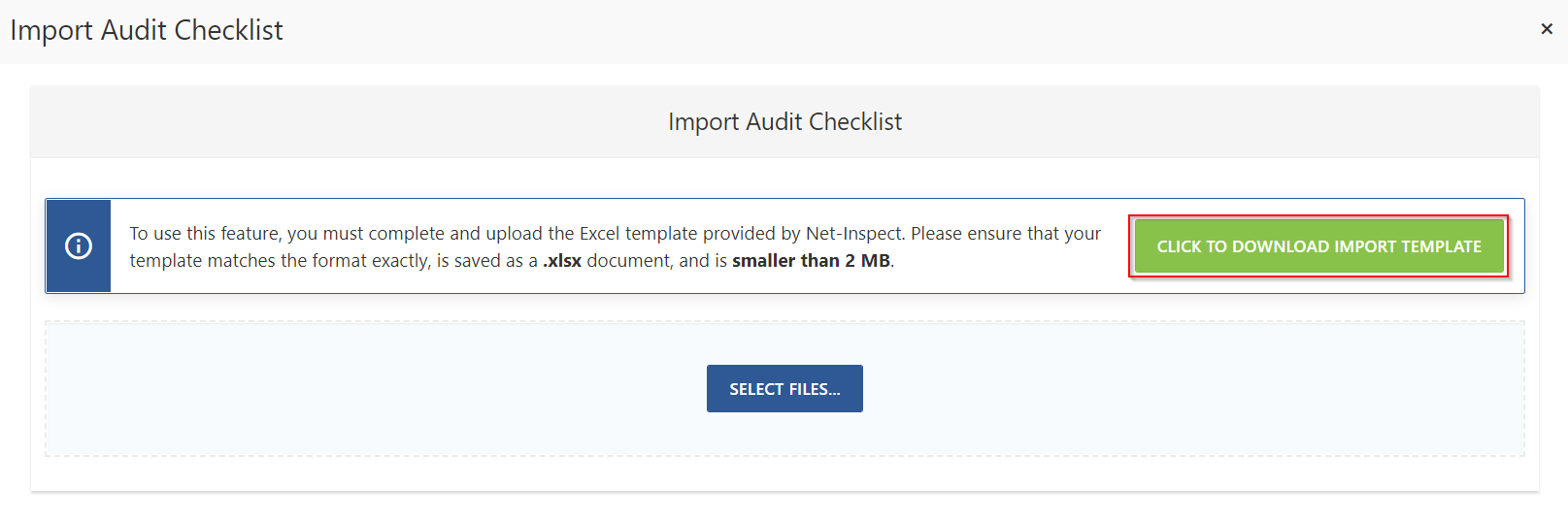This screenshot has width=1568, height=521.
Task: Click the panel heading "Import Audit Checklist"
Action: 784,122
